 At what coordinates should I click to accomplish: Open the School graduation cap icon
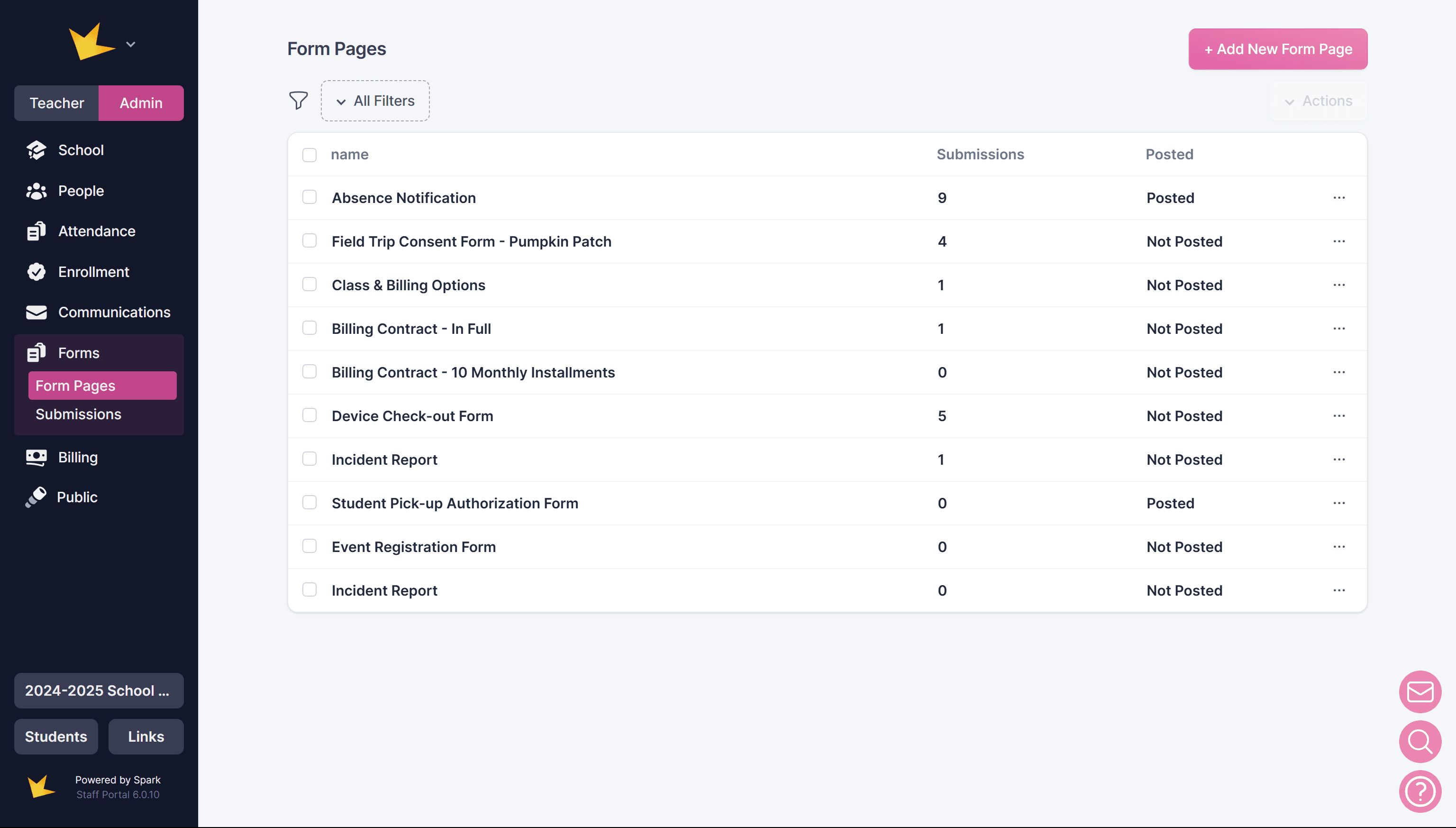coord(36,150)
